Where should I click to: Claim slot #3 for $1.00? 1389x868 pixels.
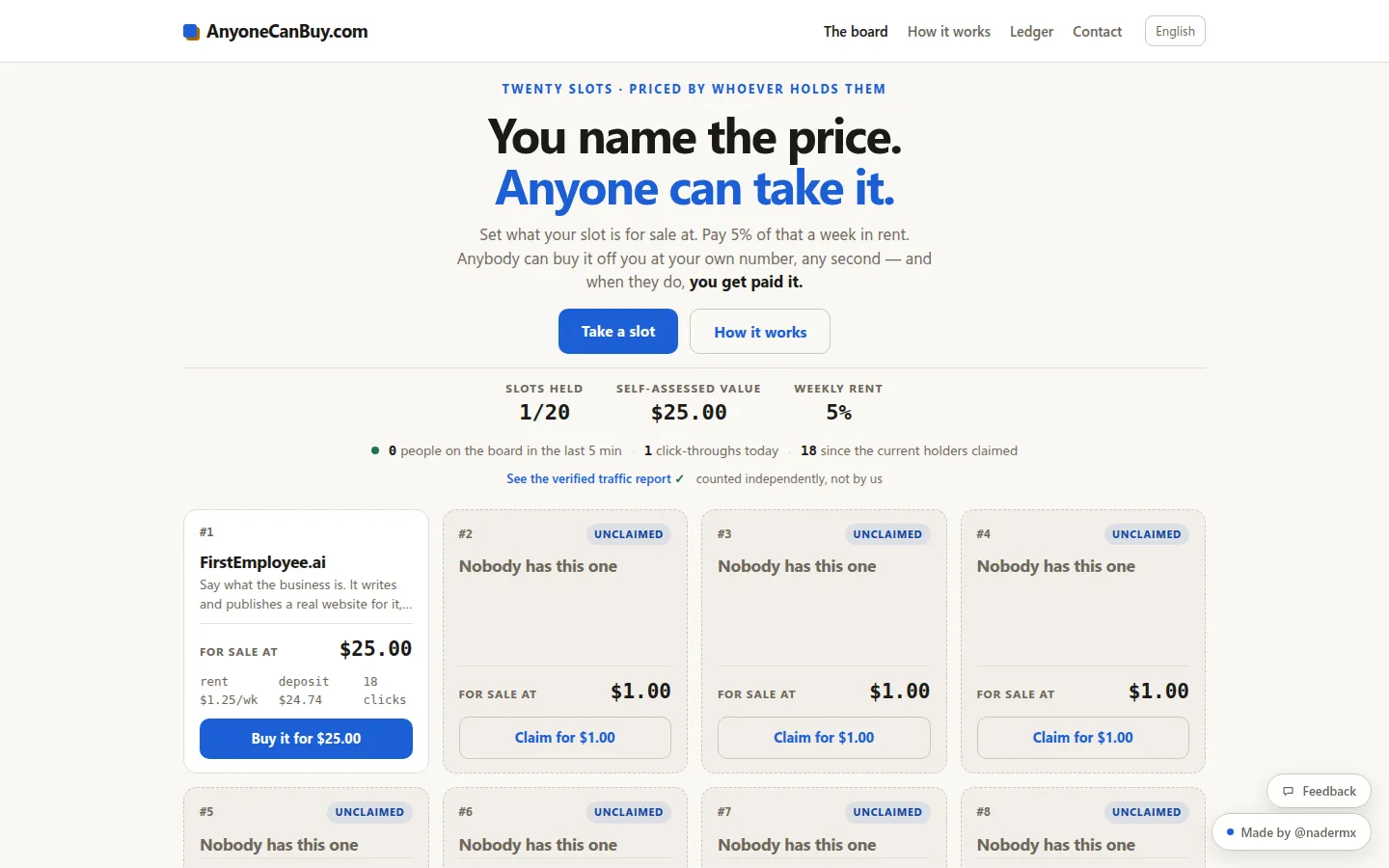[x=824, y=738]
